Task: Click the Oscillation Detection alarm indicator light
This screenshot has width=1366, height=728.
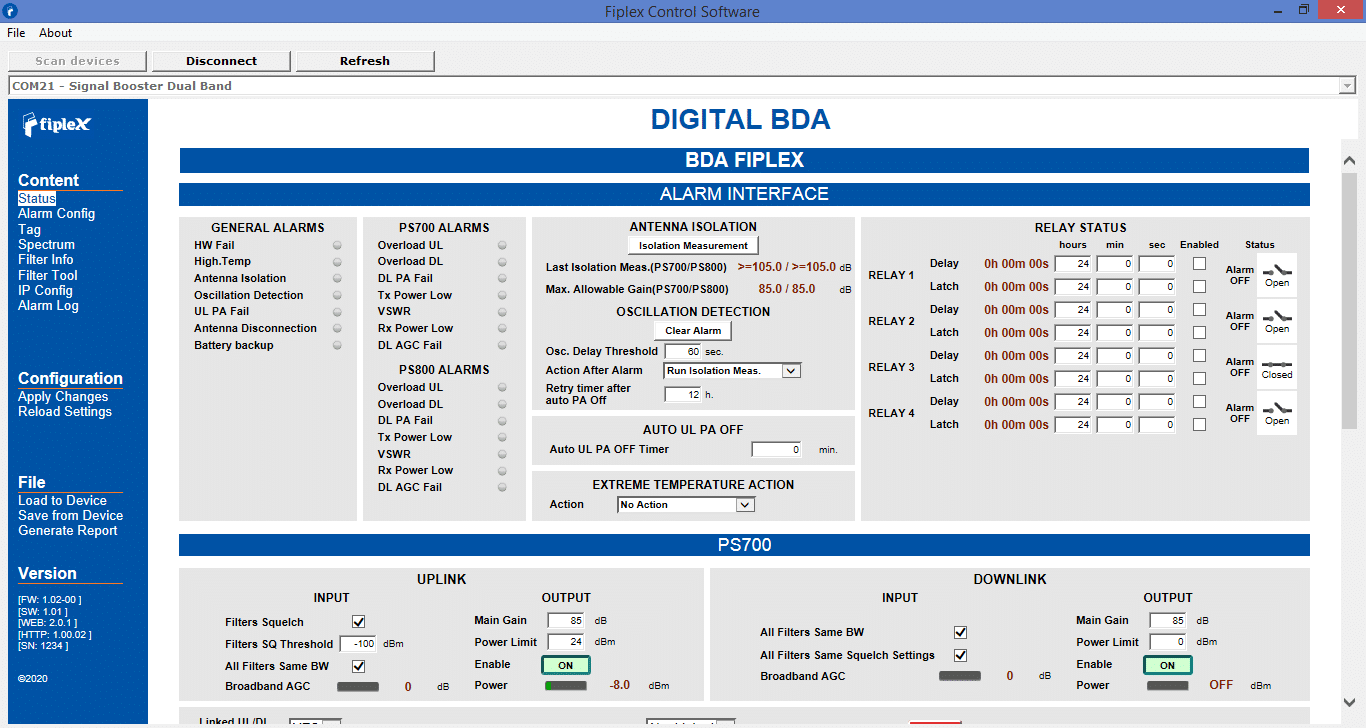Action: coord(337,296)
